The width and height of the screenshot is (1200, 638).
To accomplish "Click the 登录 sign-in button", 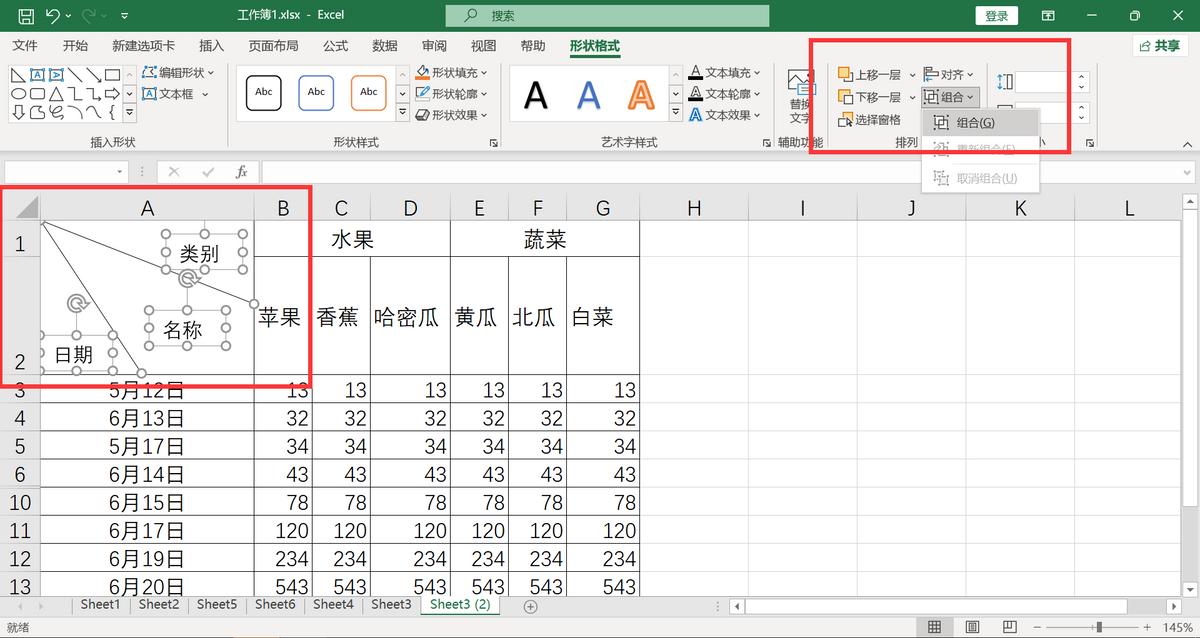I will point(996,15).
